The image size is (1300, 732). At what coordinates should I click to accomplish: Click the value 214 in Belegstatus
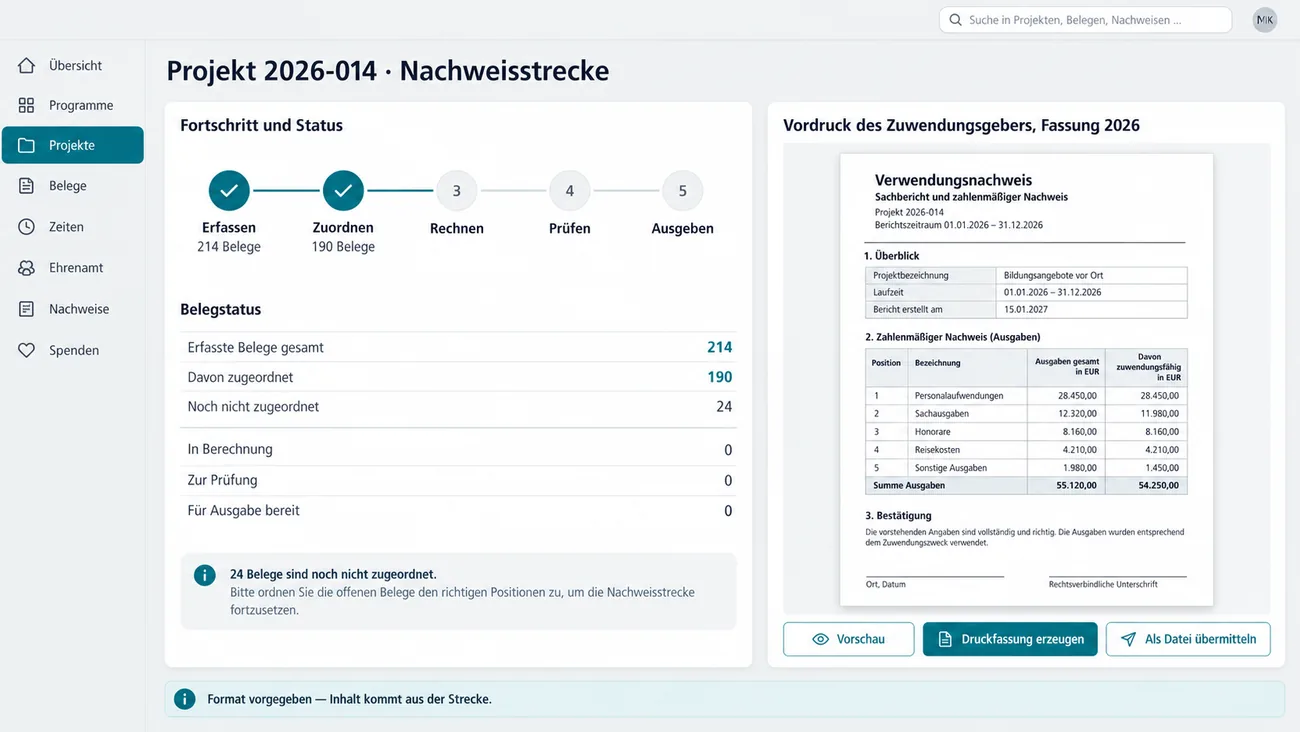click(x=719, y=347)
